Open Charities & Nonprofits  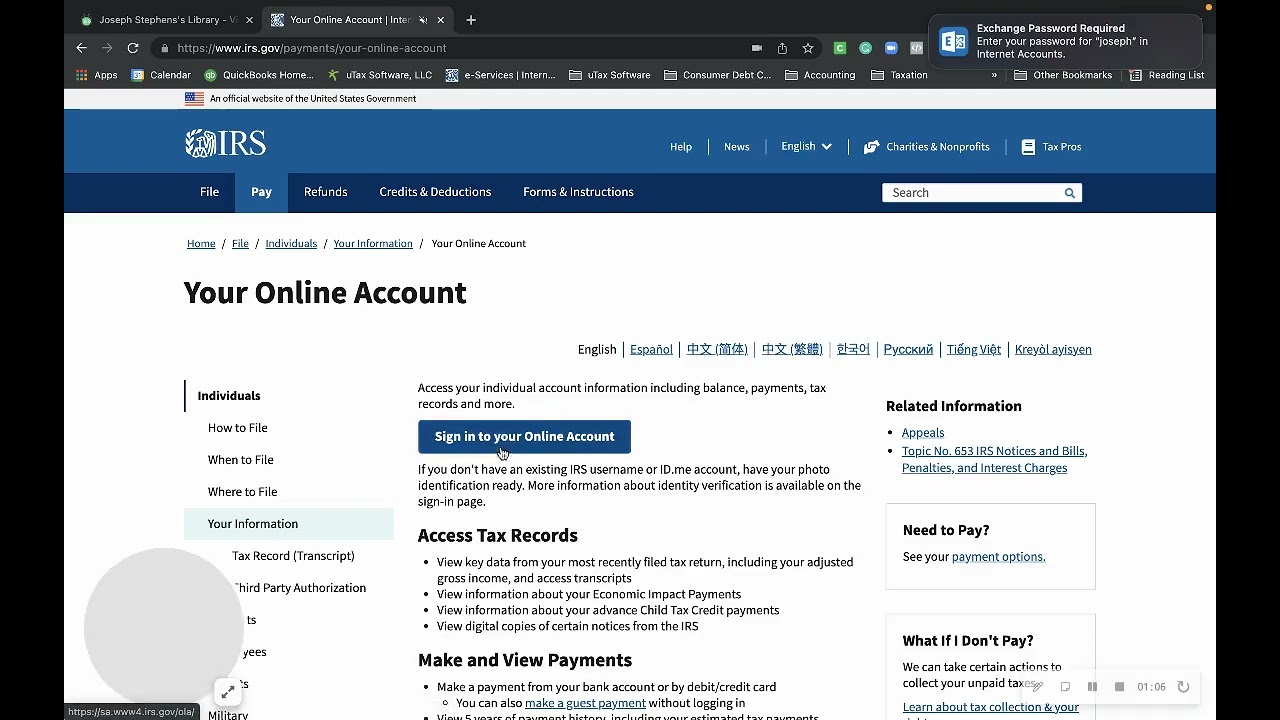[927, 147]
